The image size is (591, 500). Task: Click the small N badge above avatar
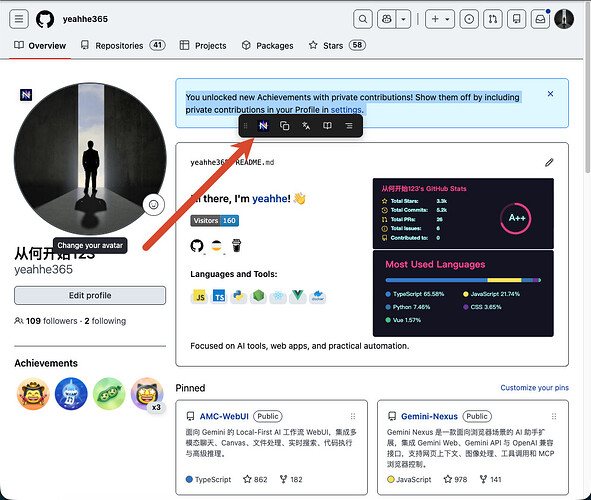pos(26,95)
